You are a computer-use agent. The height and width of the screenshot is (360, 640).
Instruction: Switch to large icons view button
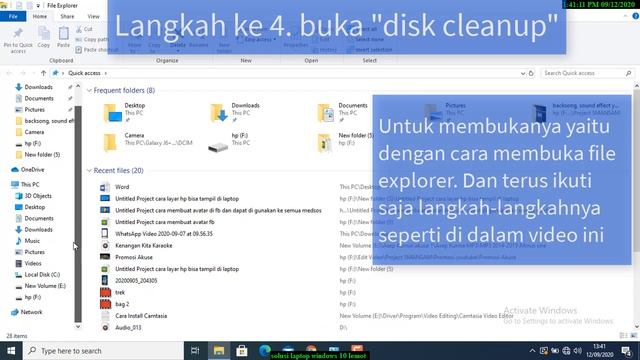pyautogui.click(x=634, y=336)
